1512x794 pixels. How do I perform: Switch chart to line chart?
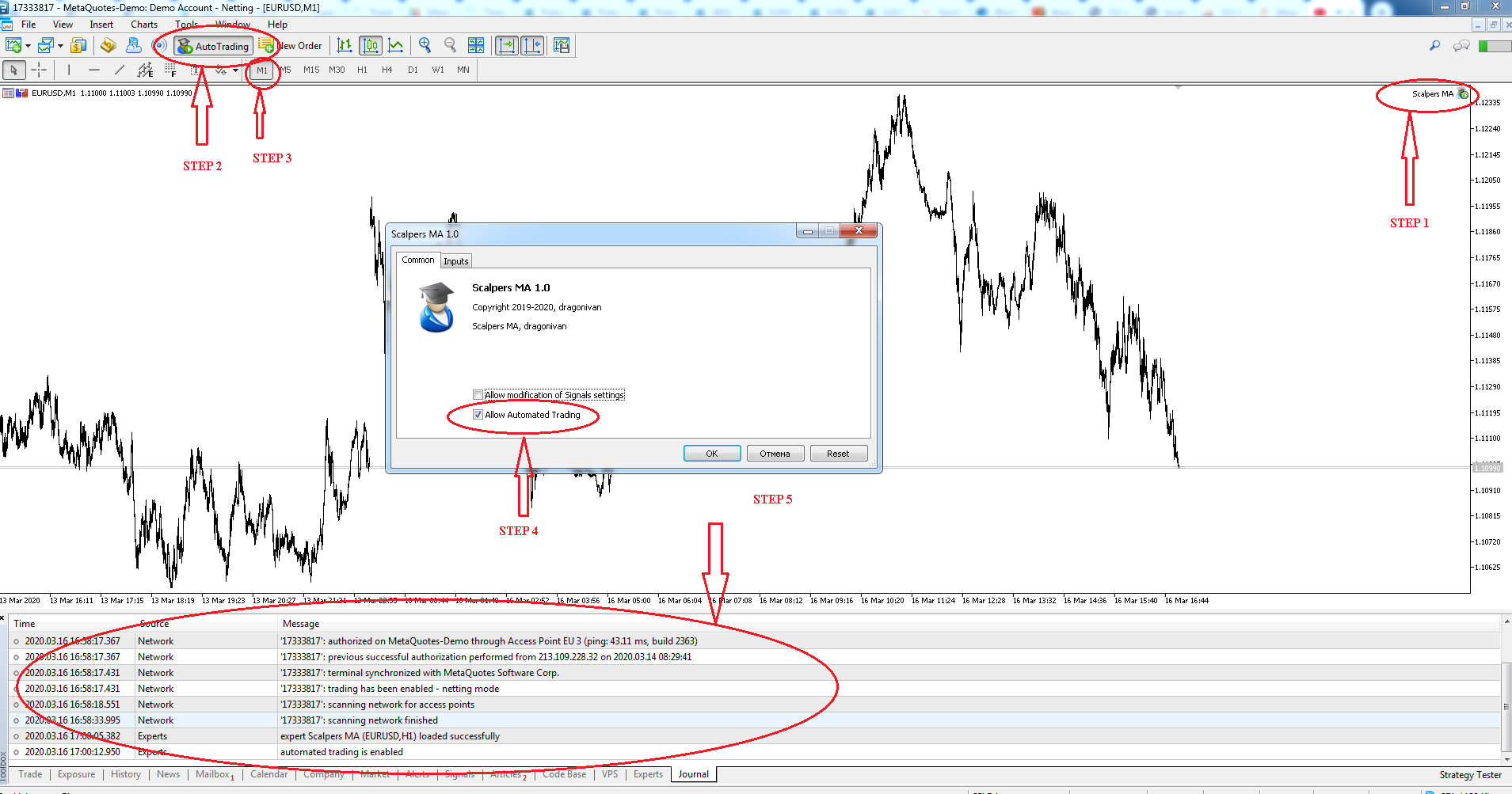point(395,46)
